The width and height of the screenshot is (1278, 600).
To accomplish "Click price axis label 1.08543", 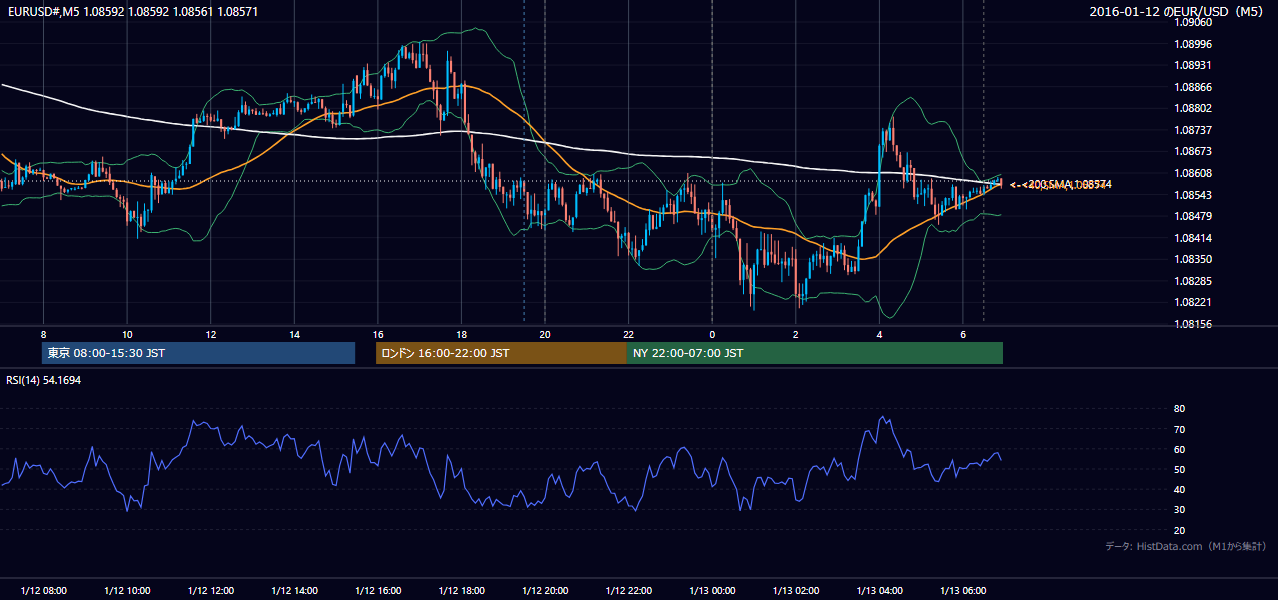I will tap(1192, 195).
